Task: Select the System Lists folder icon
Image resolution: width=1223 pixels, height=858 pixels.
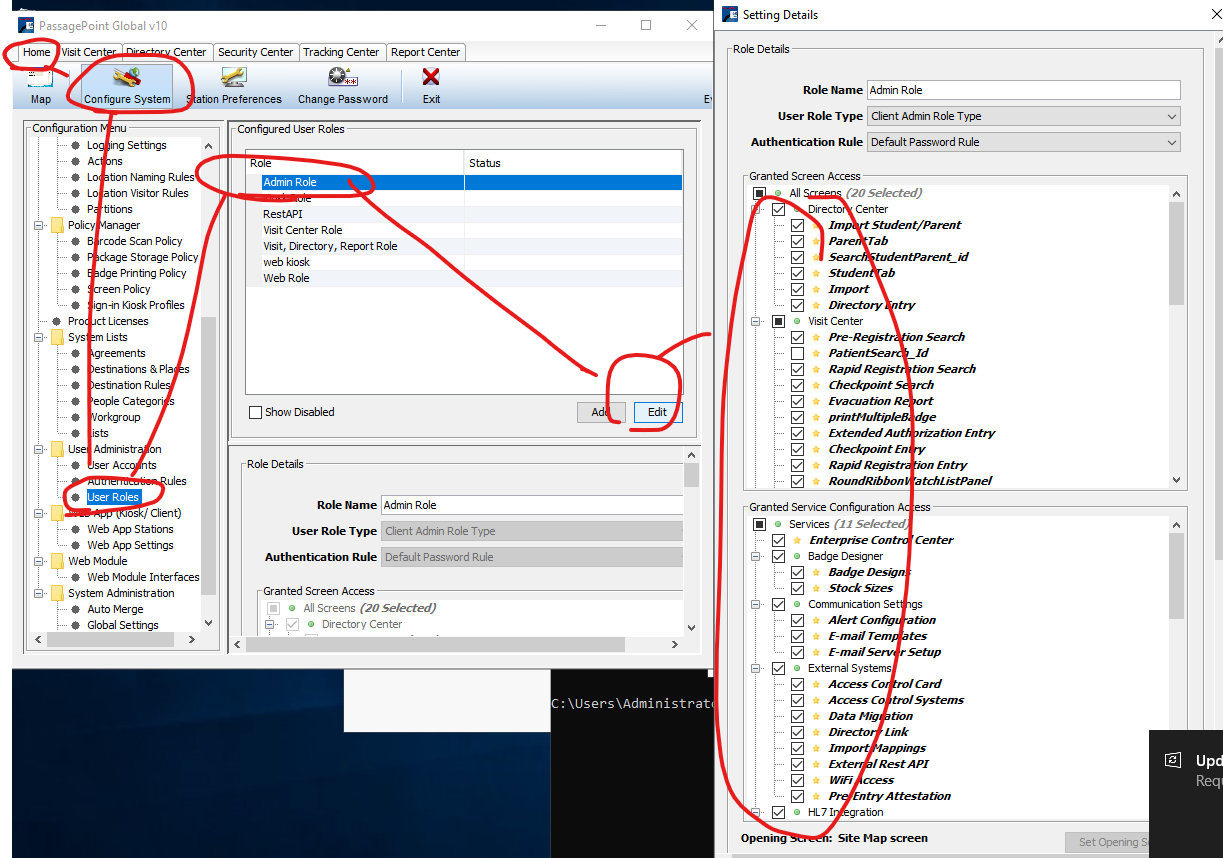Action: point(57,337)
